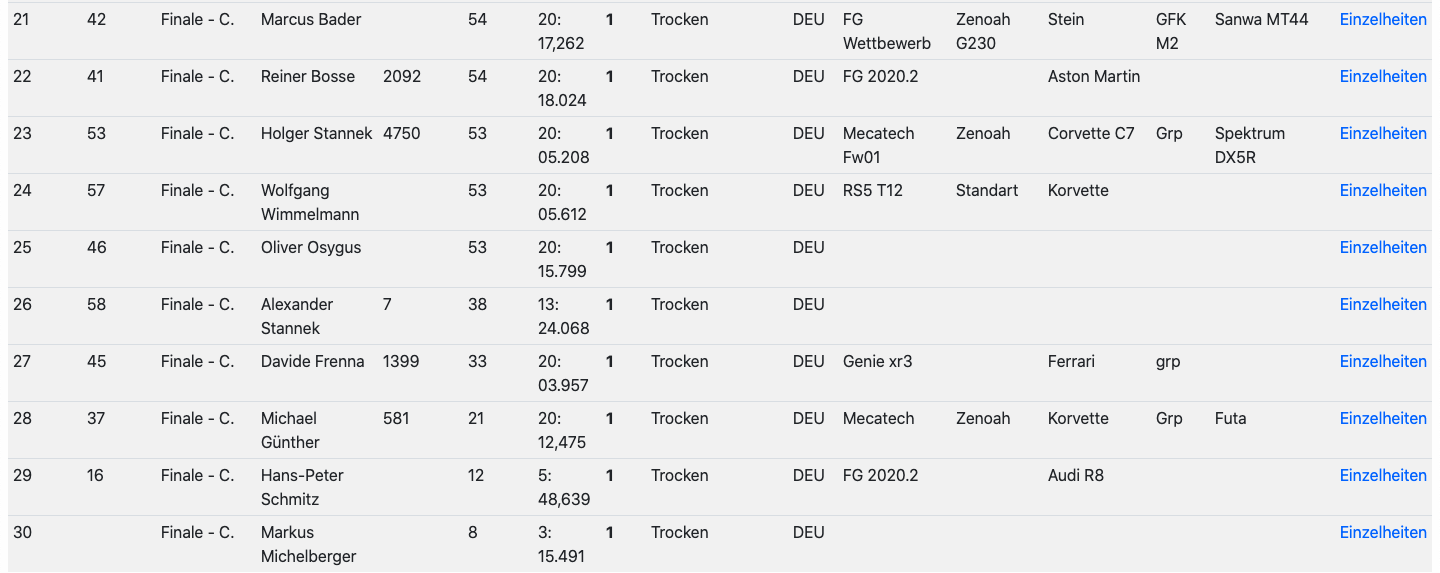Open Einzelheiten link for Marcus Bader
Screen dimensions: 1440x573
(x=1383, y=19)
